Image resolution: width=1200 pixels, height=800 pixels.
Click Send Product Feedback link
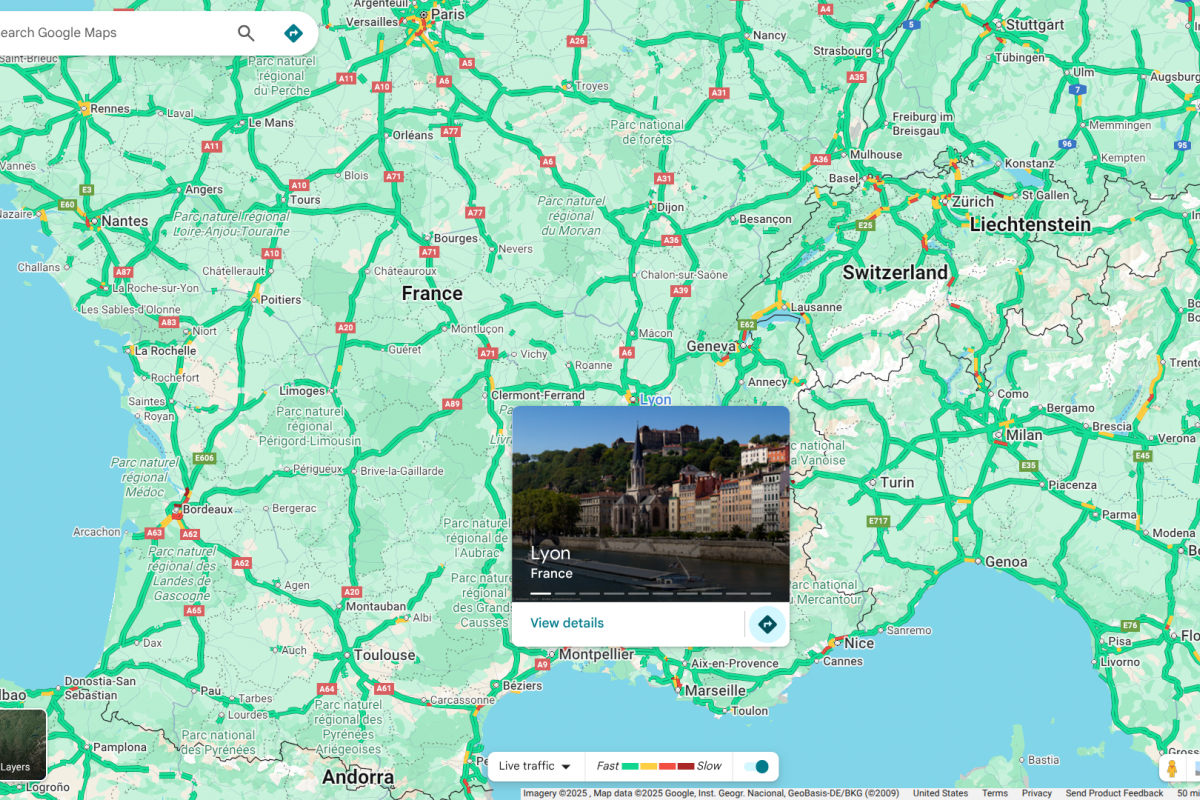click(1114, 793)
